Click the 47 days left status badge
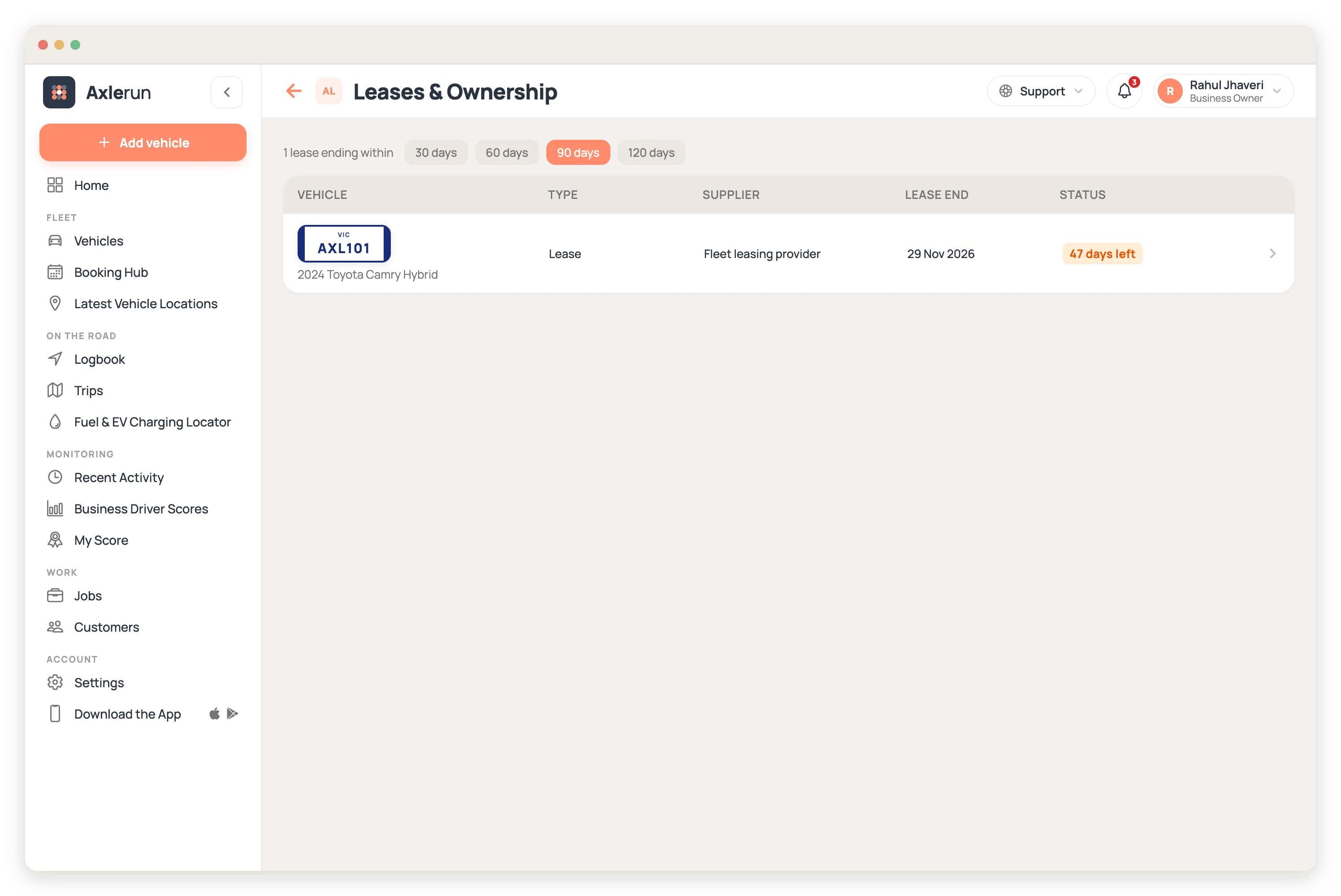The image size is (1341, 896). (x=1102, y=254)
